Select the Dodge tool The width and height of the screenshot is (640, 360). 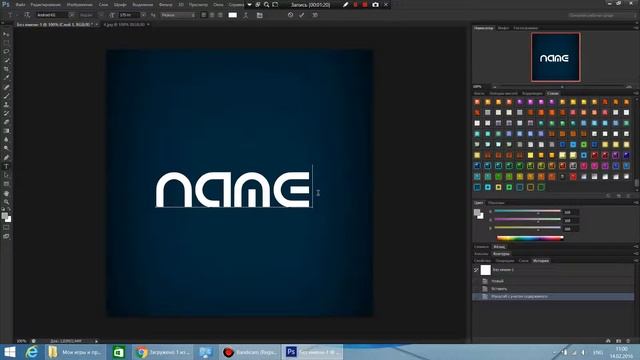coord(6,148)
